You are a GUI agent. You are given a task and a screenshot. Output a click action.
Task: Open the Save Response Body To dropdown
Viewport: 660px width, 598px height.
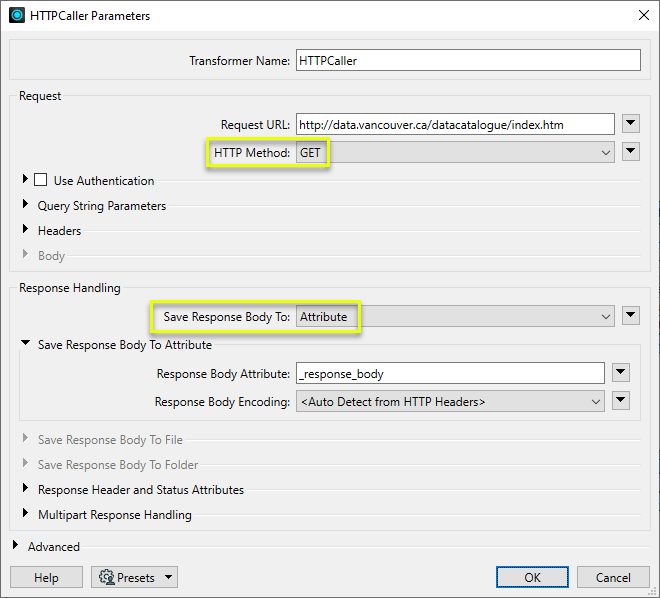pos(455,316)
